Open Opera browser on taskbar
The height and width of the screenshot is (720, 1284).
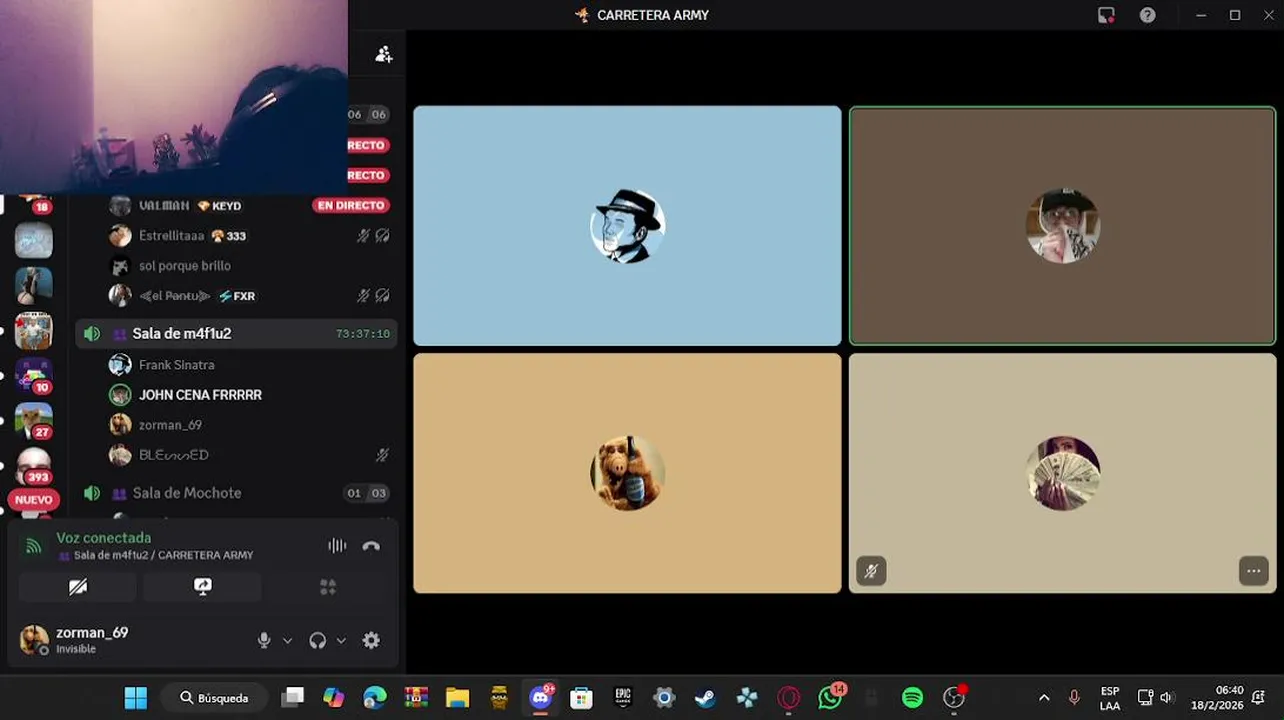[789, 698]
